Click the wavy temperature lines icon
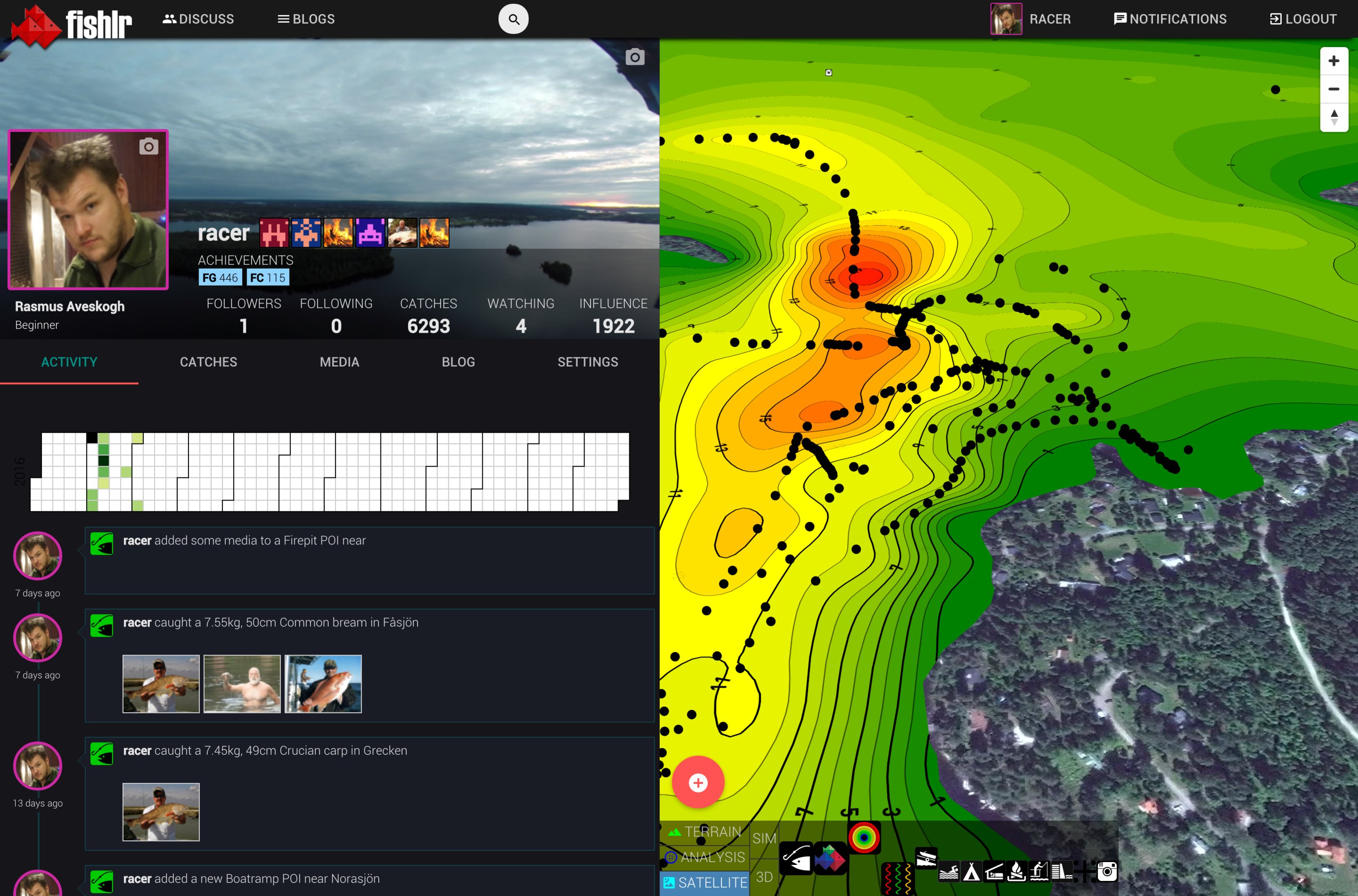The image size is (1358, 896). tap(898, 879)
